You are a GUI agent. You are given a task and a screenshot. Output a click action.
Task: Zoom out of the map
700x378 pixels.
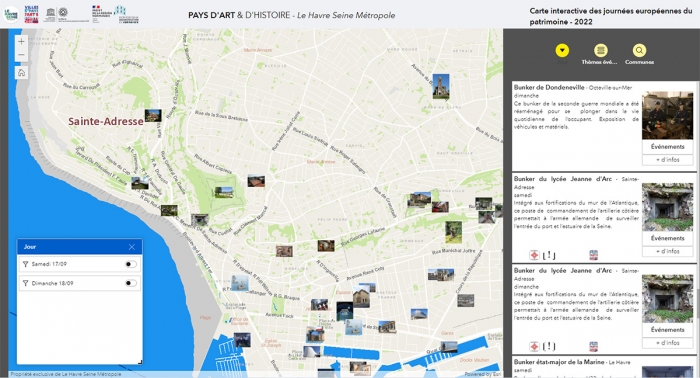pos(21,55)
